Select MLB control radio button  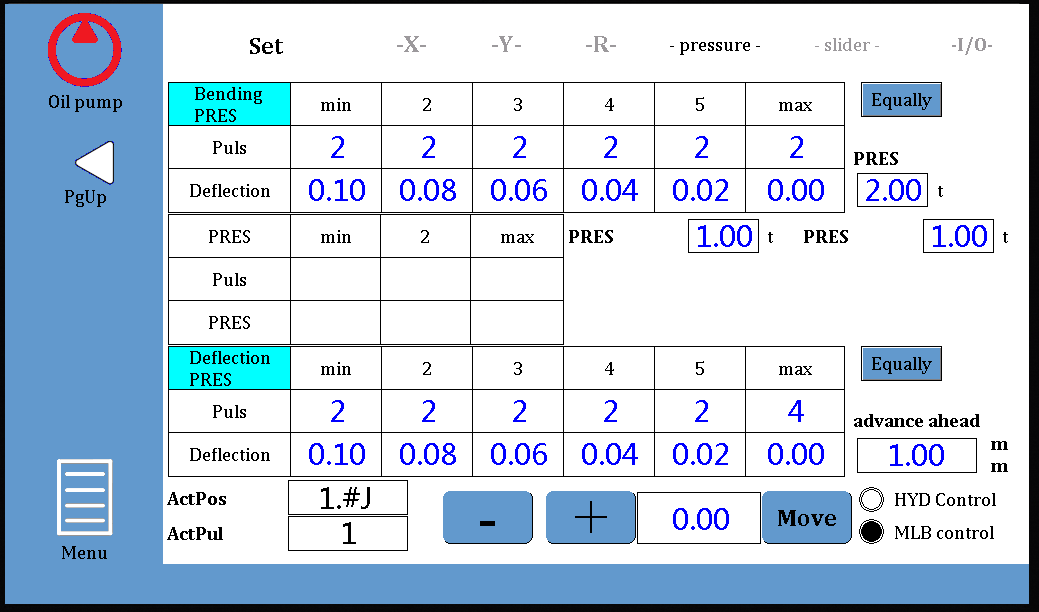872,533
